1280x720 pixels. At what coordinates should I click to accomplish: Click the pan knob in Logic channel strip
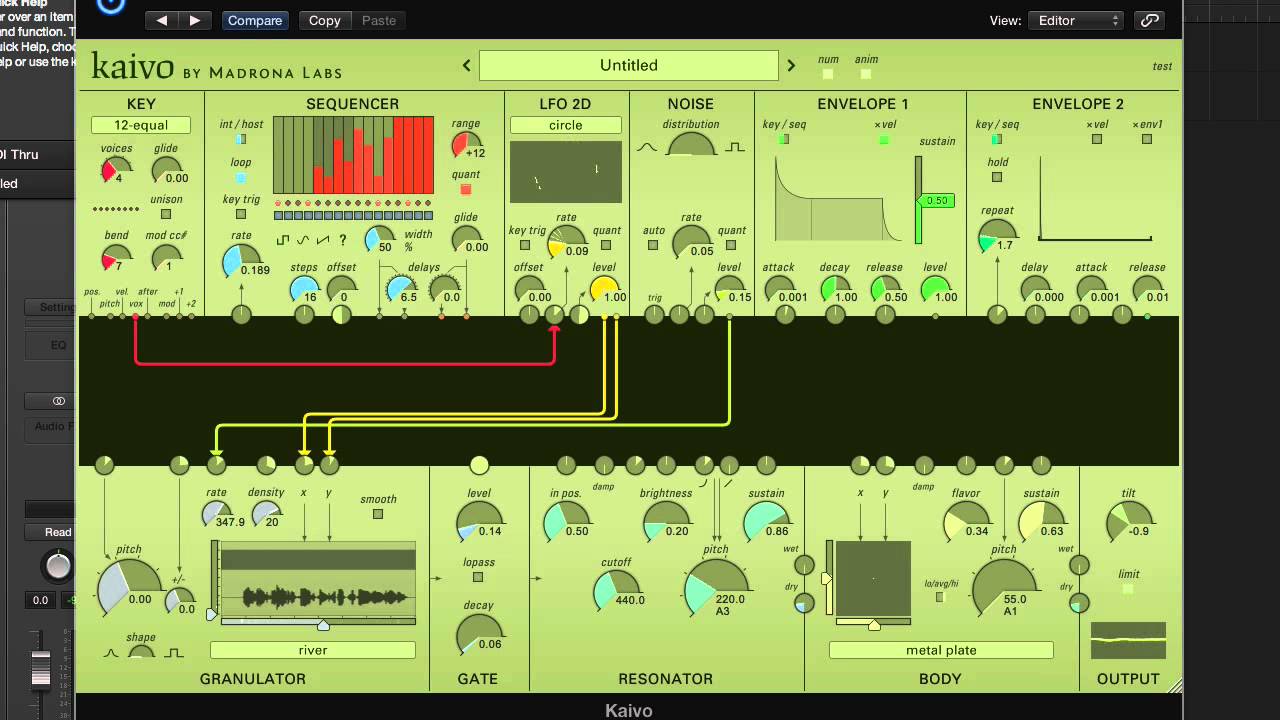(59, 566)
